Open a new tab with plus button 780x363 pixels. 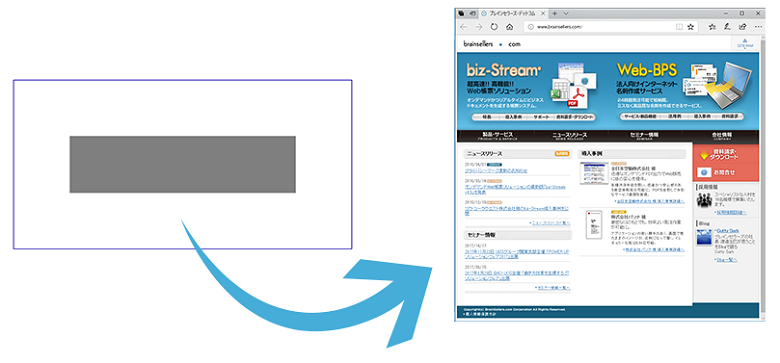pyautogui.click(x=555, y=13)
